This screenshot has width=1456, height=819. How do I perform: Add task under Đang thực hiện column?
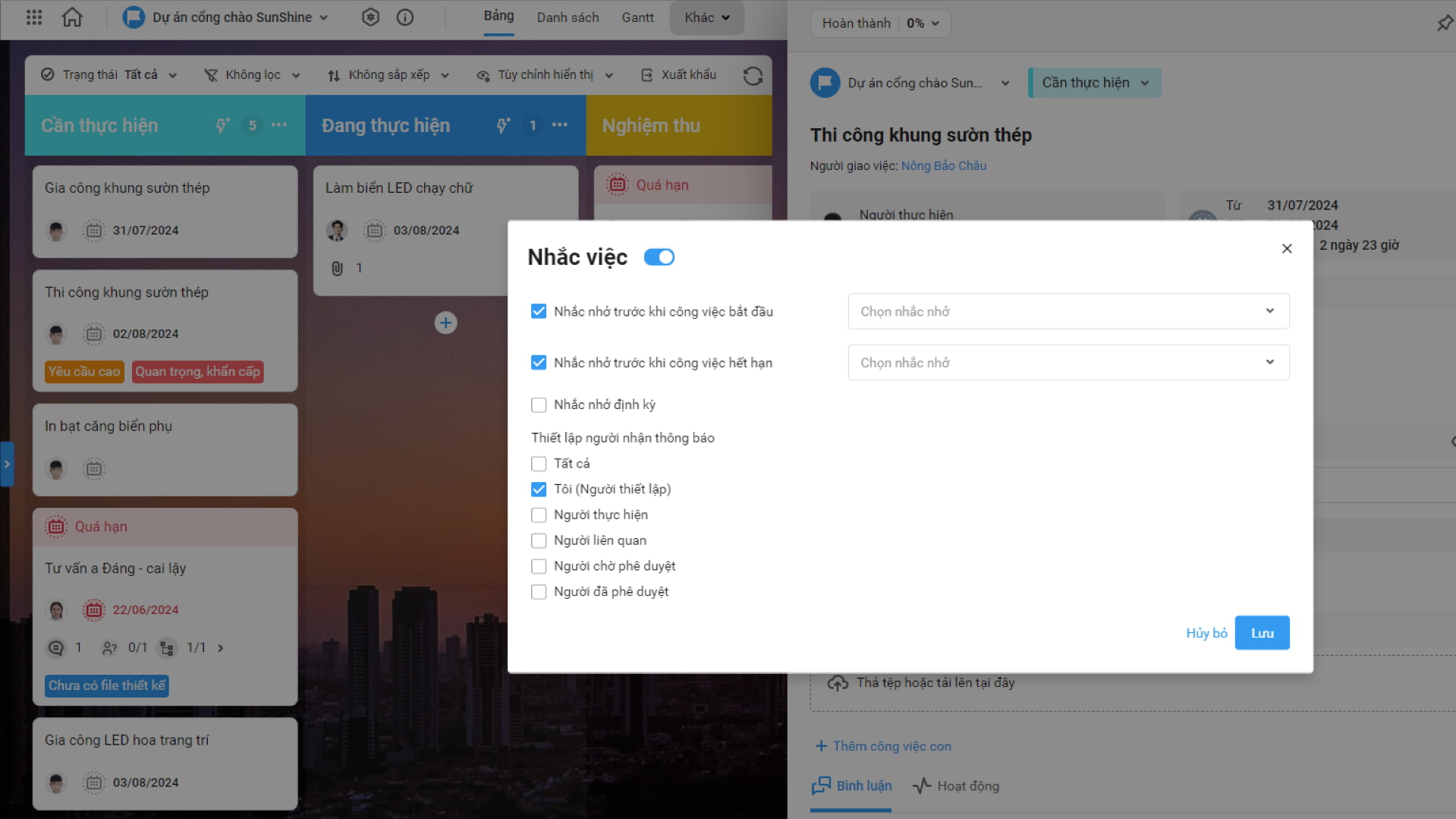(x=445, y=323)
